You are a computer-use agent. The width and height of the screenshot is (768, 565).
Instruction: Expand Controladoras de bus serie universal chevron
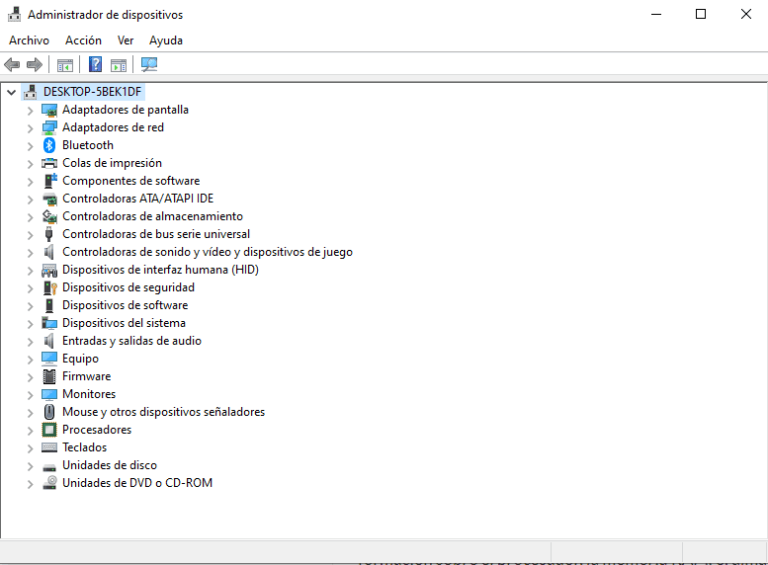tap(30, 235)
